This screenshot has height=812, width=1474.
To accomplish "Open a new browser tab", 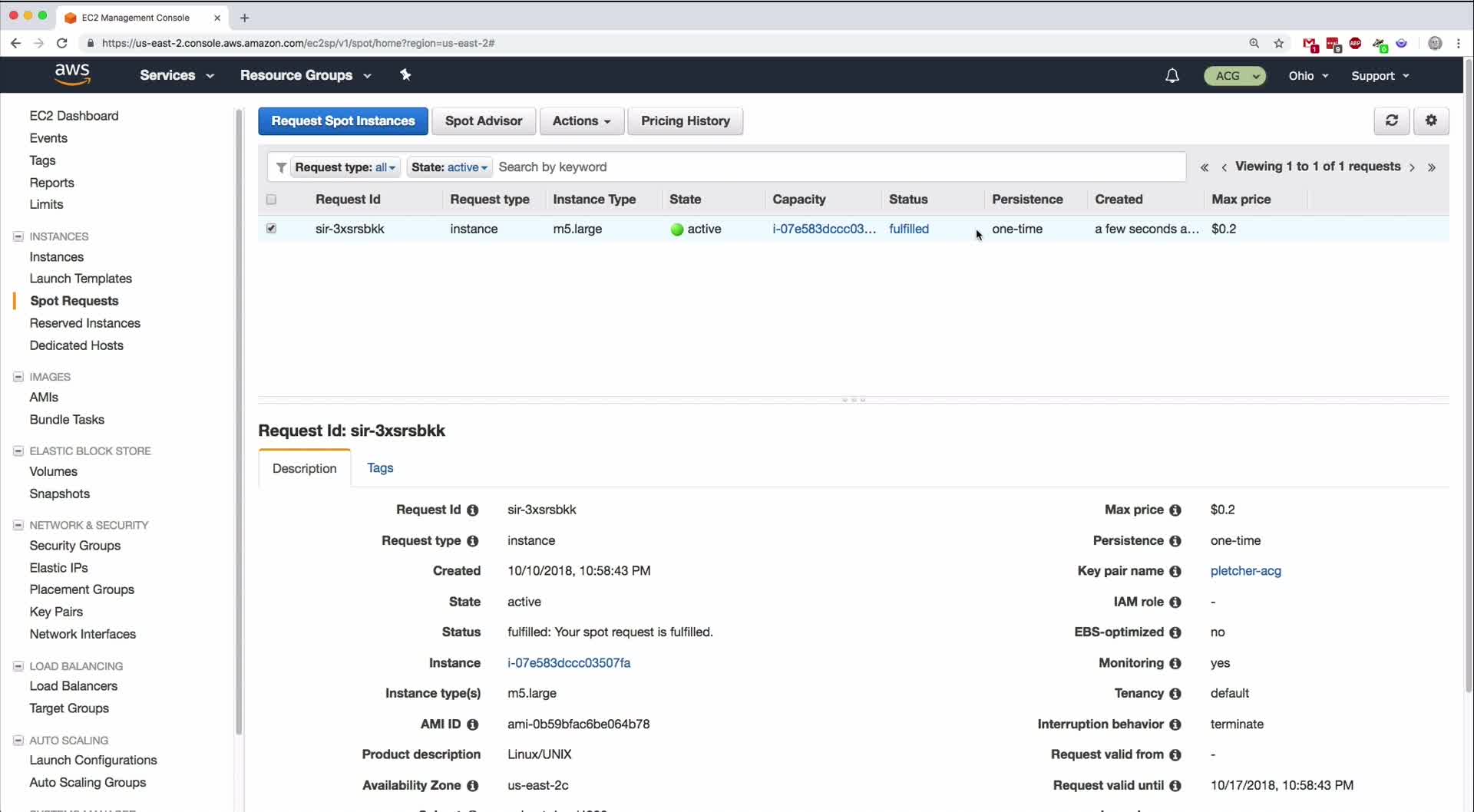I will coord(244,18).
